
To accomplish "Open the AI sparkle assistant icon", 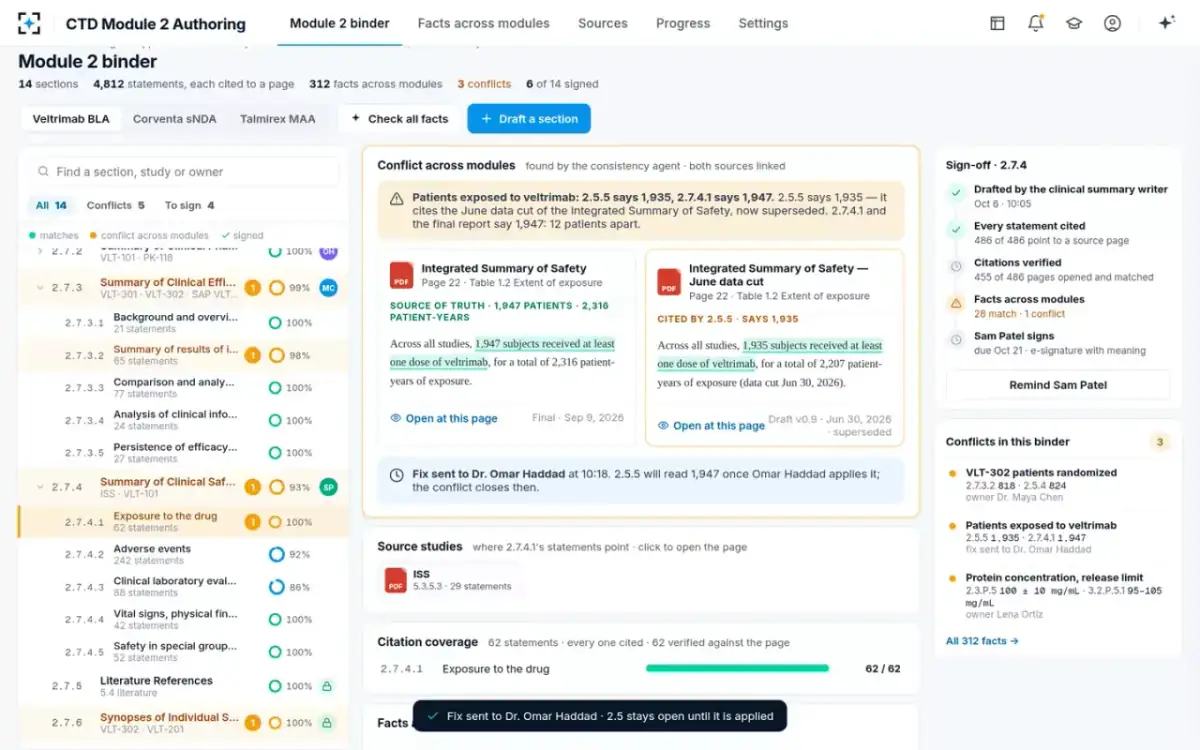I will [x=1166, y=23].
